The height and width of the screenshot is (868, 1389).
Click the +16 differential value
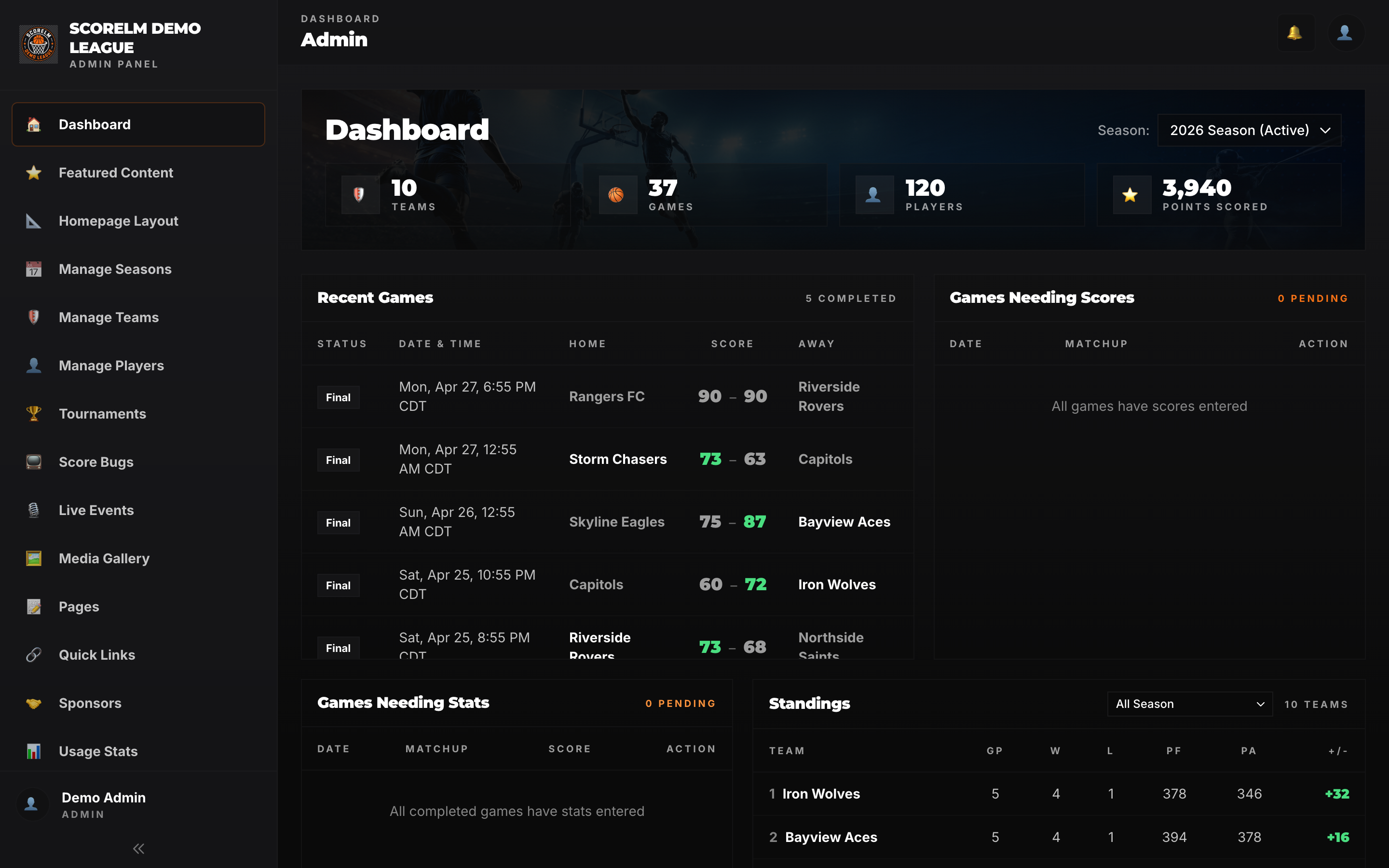(1338, 838)
